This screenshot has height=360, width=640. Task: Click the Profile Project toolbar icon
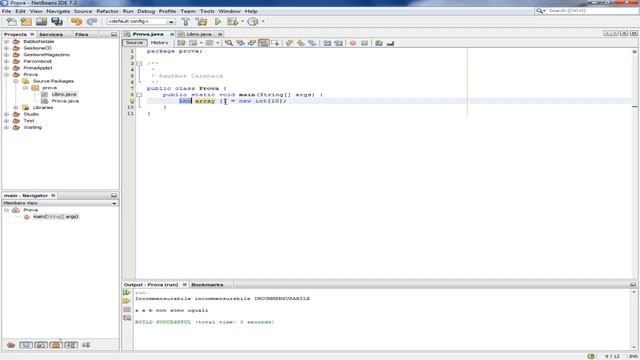[253, 22]
